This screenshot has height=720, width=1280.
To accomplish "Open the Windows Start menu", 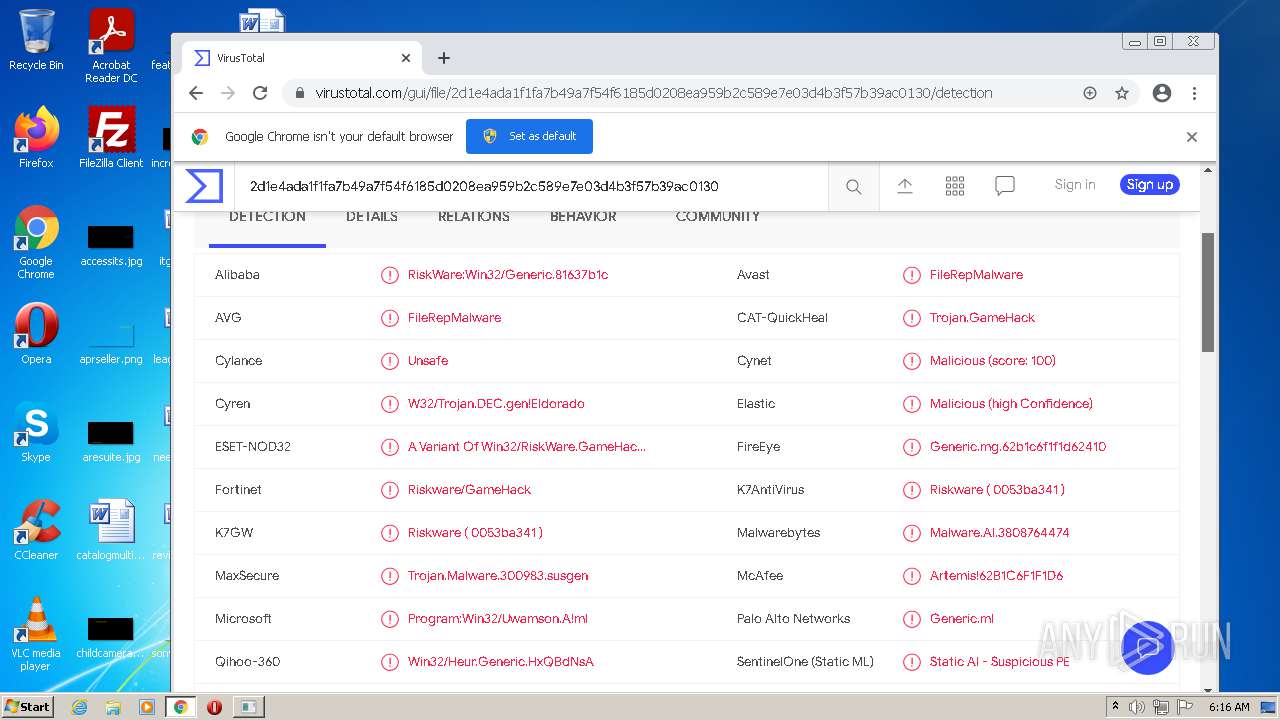I will click(28, 707).
